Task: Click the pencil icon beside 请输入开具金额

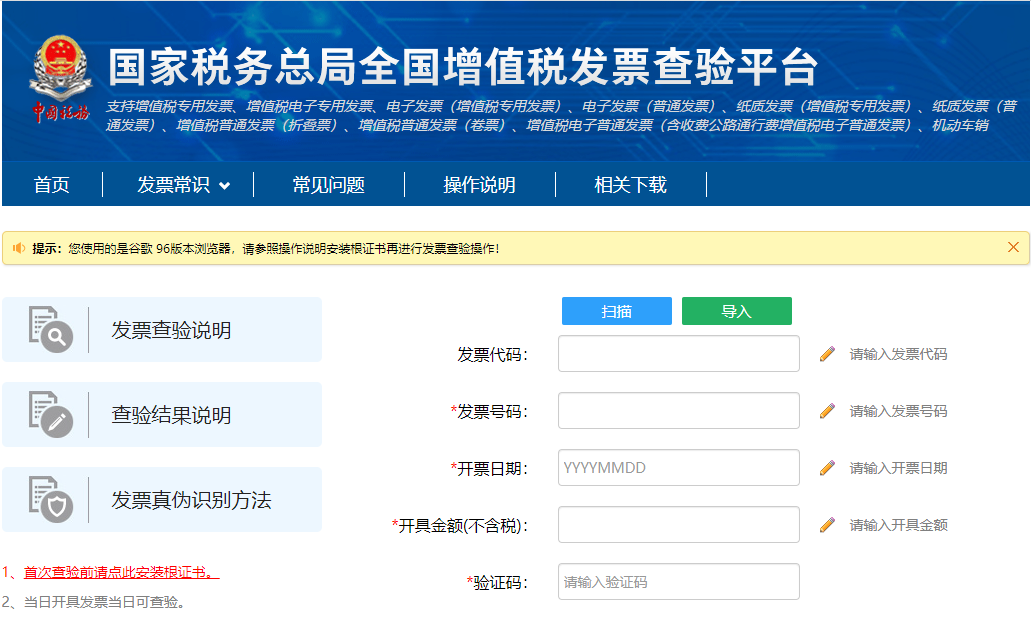Action: tap(827, 525)
